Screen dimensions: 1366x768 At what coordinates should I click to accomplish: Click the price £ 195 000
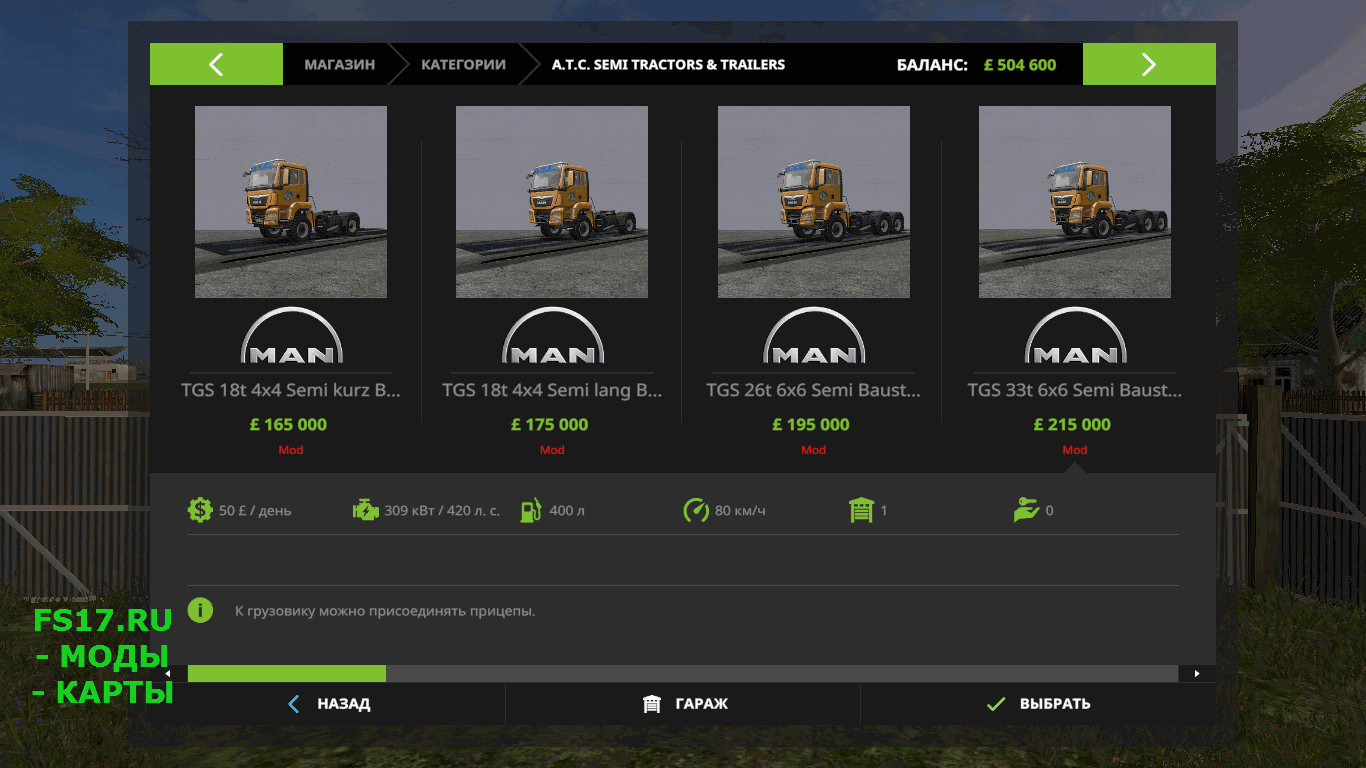point(811,424)
